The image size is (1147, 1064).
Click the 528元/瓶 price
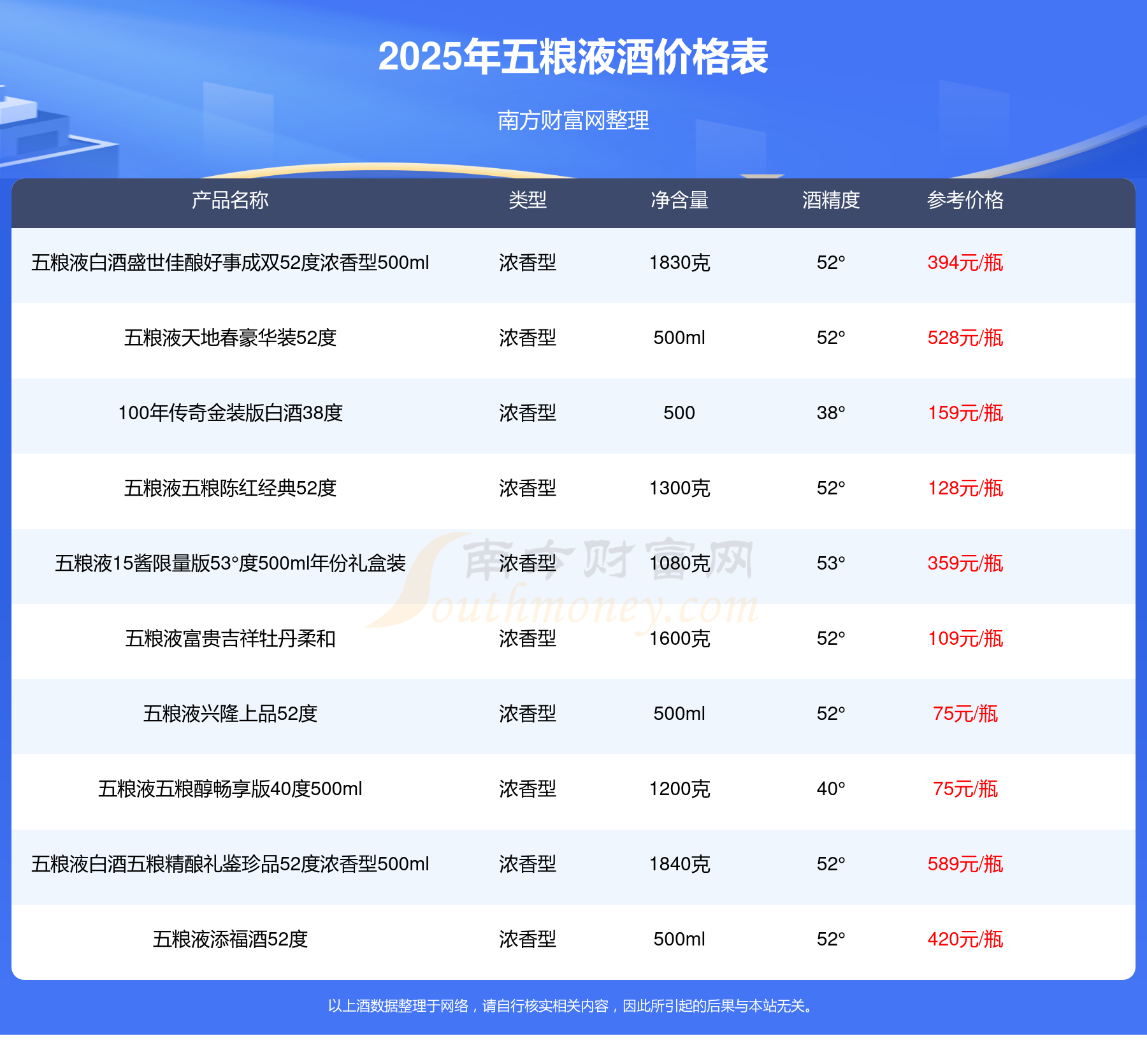point(965,338)
